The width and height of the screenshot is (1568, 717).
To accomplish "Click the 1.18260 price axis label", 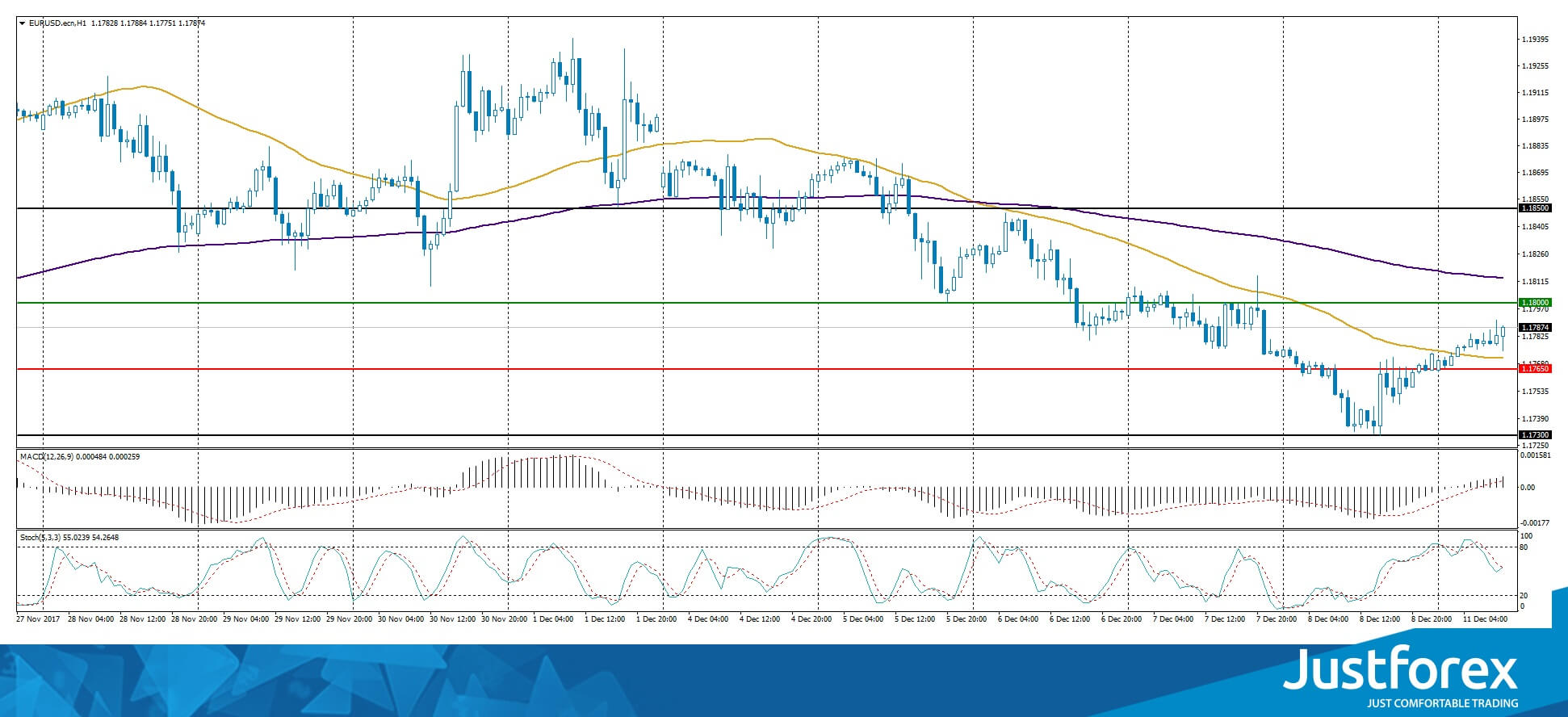I will point(1535,254).
